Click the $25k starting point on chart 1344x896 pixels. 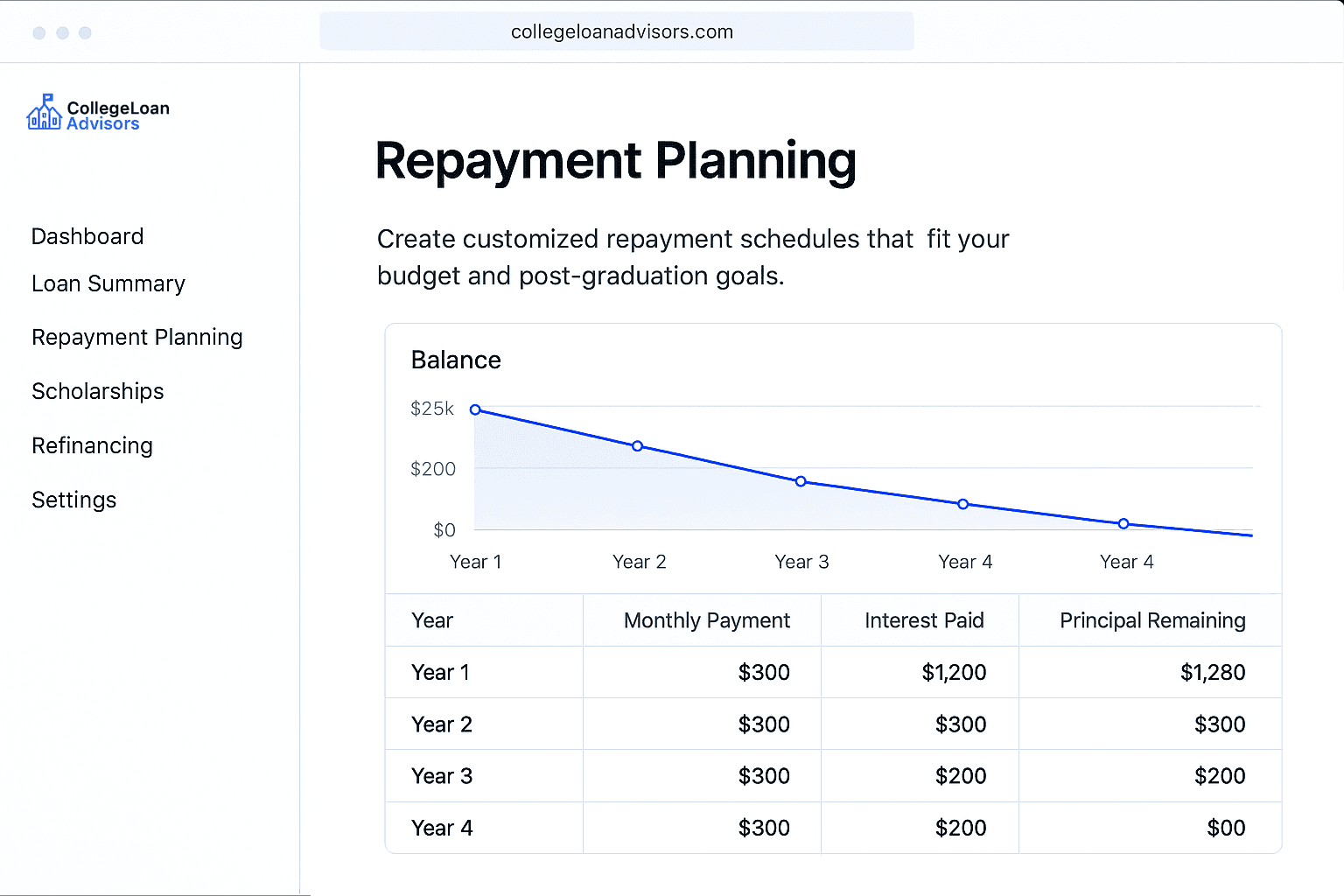[475, 409]
